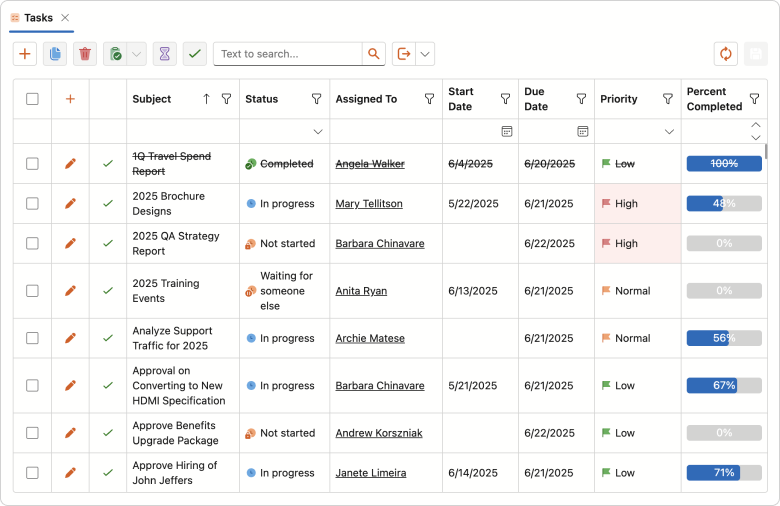Select the Approve Benefits Upgrade Package checkbox
The image size is (780, 506).
(x=32, y=434)
